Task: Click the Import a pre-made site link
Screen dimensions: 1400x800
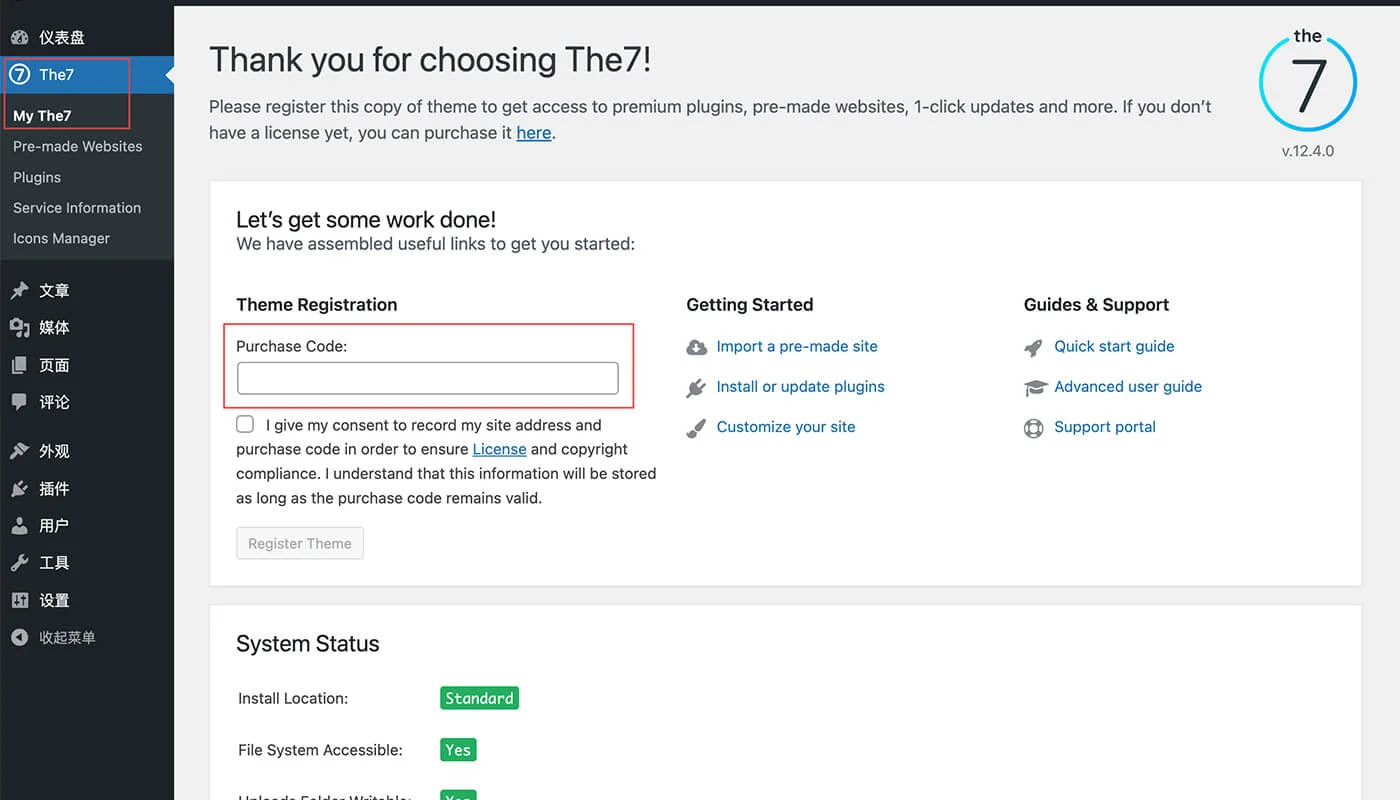Action: pyautogui.click(x=797, y=346)
